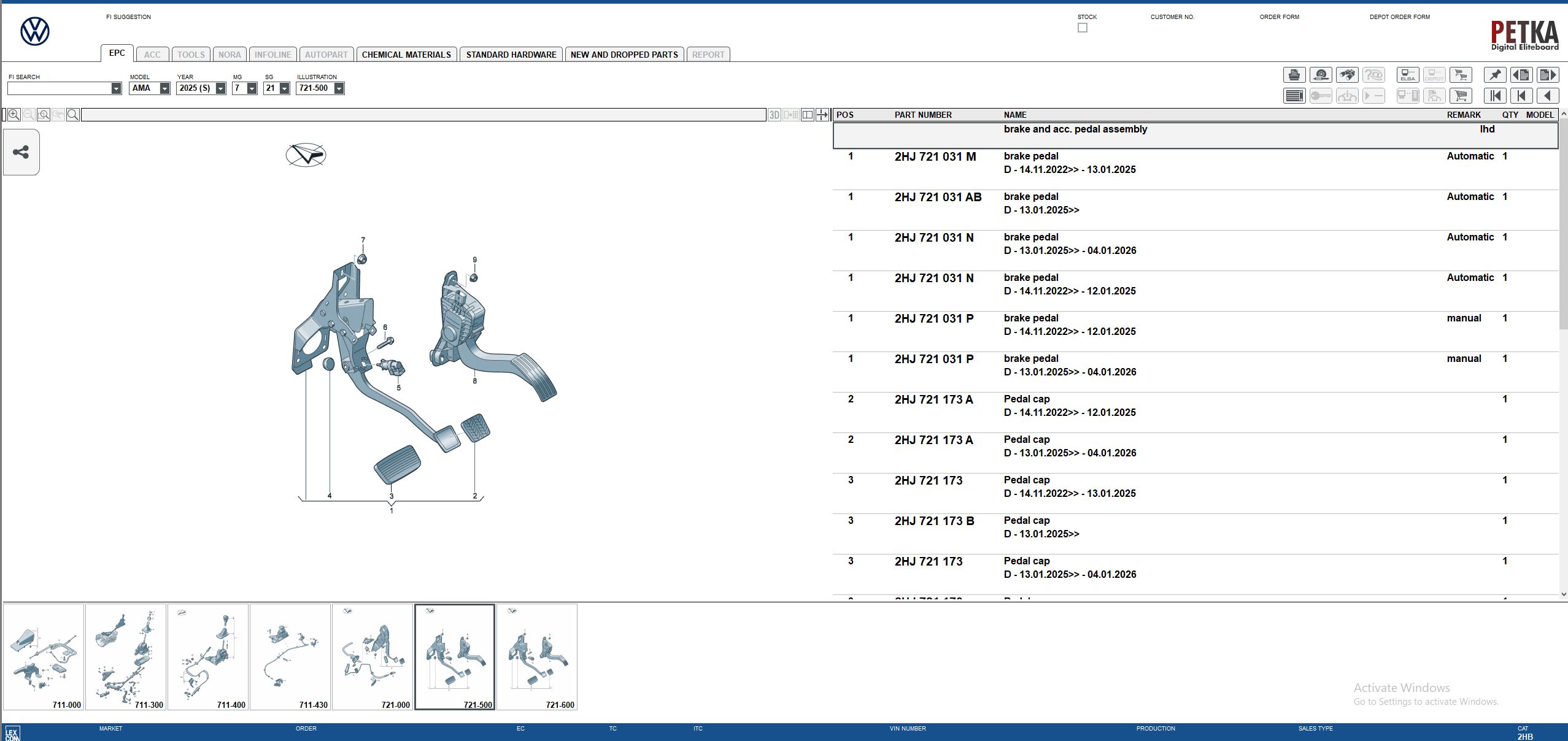Image resolution: width=1568 pixels, height=741 pixels.
Task: Select the binoculars search icon
Action: click(1347, 75)
